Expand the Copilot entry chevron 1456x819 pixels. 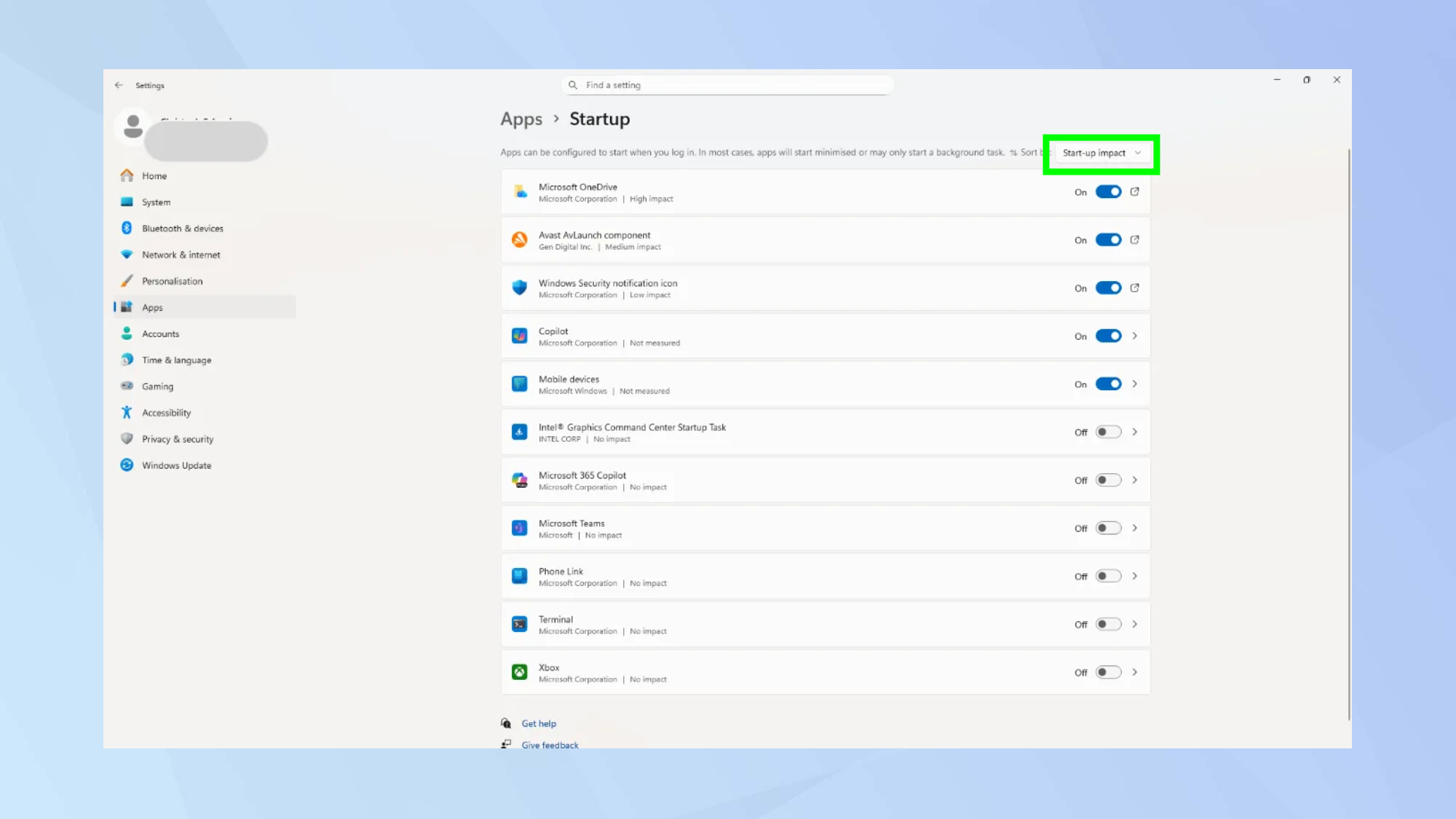pyautogui.click(x=1135, y=336)
